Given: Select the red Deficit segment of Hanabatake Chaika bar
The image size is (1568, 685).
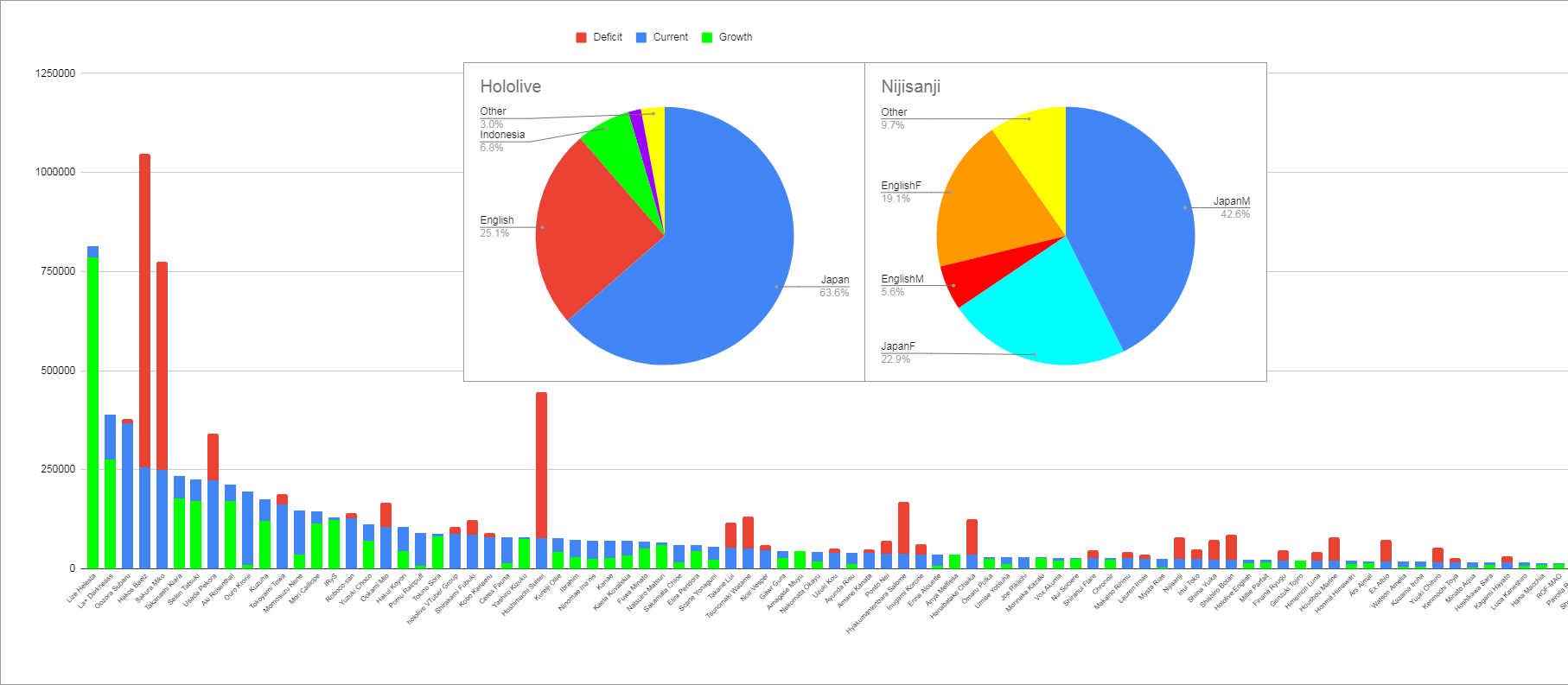Looking at the screenshot, I should point(972,536).
